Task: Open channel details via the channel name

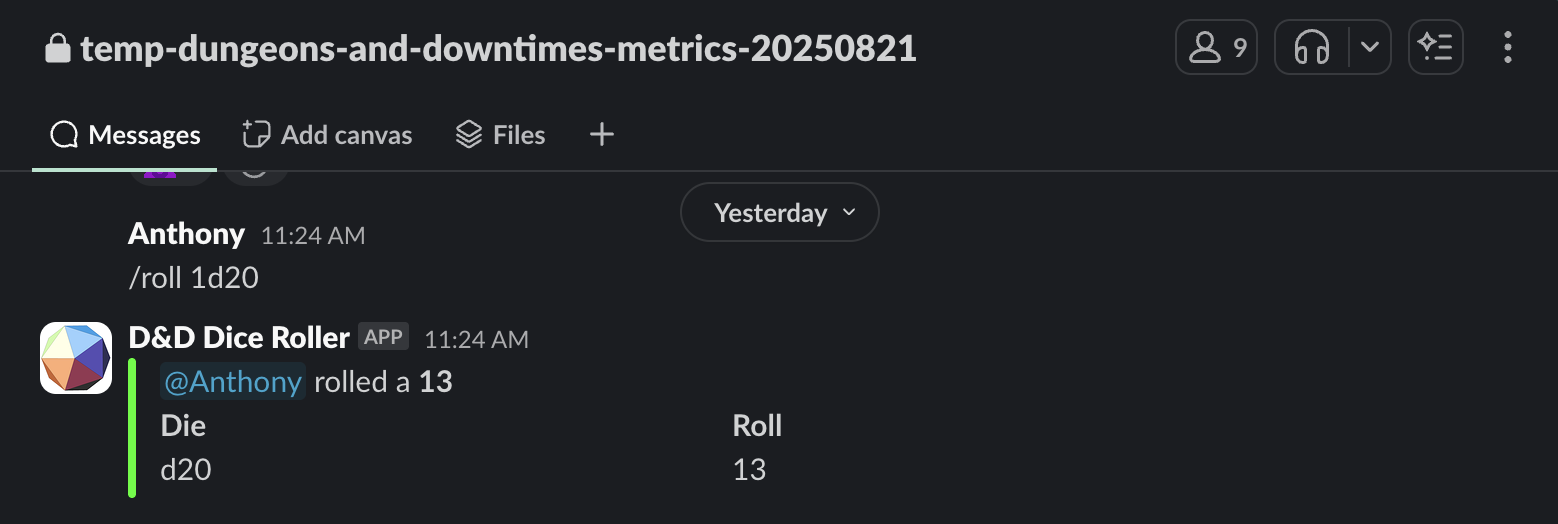Action: (x=498, y=48)
